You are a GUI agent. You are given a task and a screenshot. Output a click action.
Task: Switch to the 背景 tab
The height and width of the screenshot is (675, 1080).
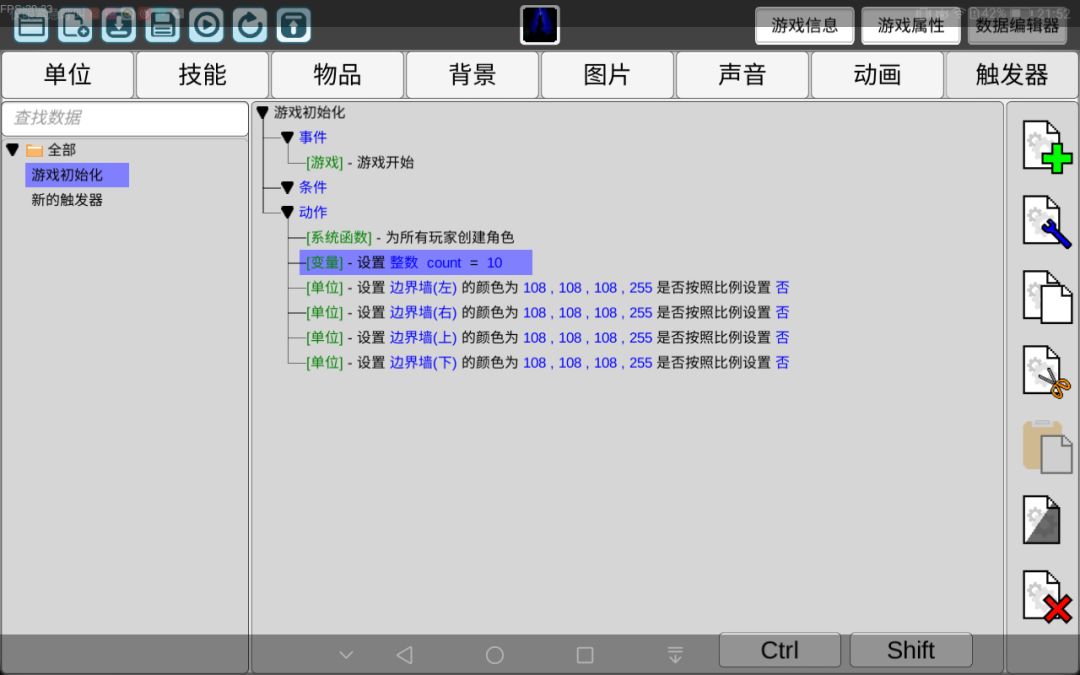pos(472,74)
